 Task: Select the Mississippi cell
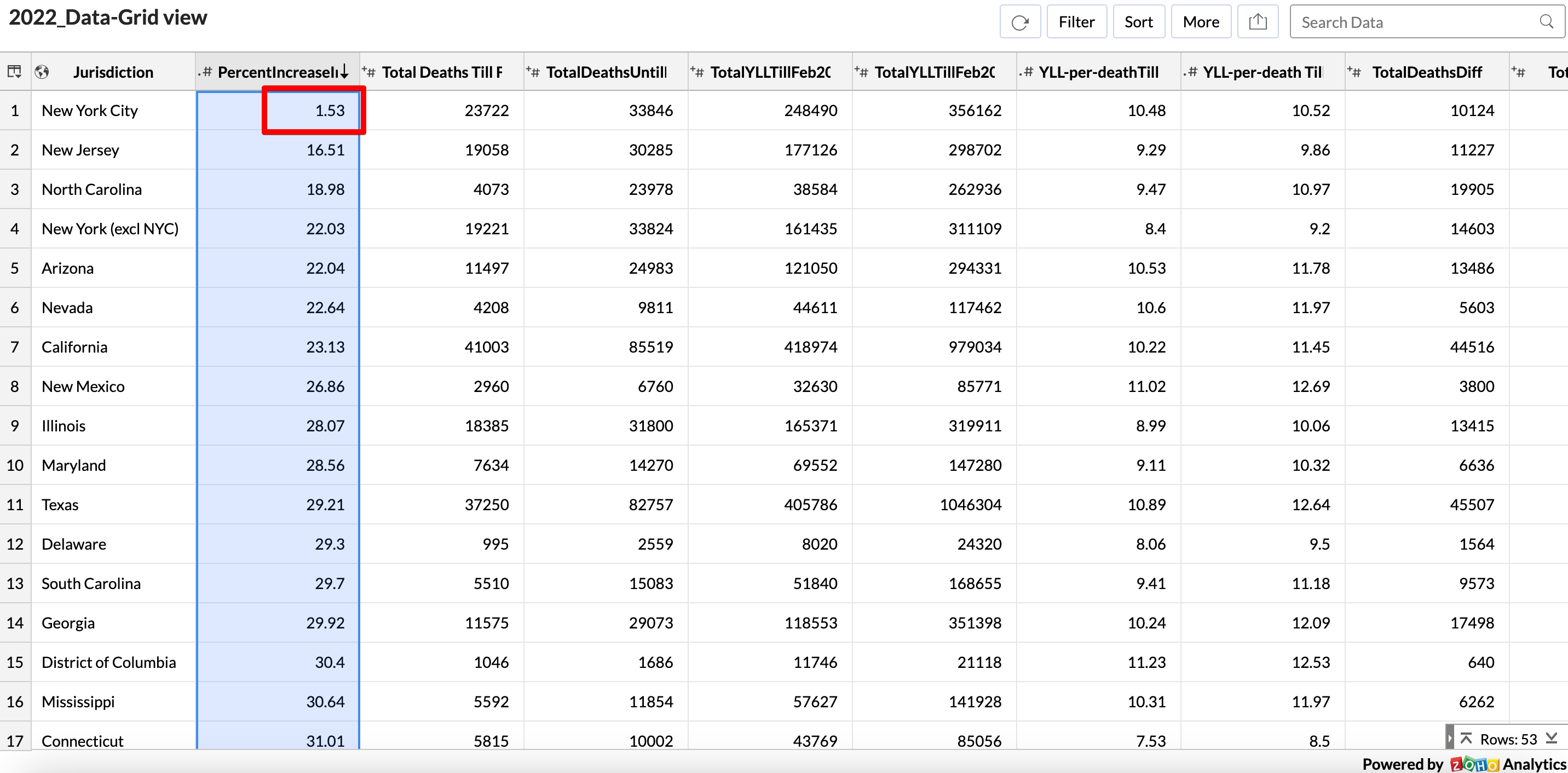coord(113,702)
